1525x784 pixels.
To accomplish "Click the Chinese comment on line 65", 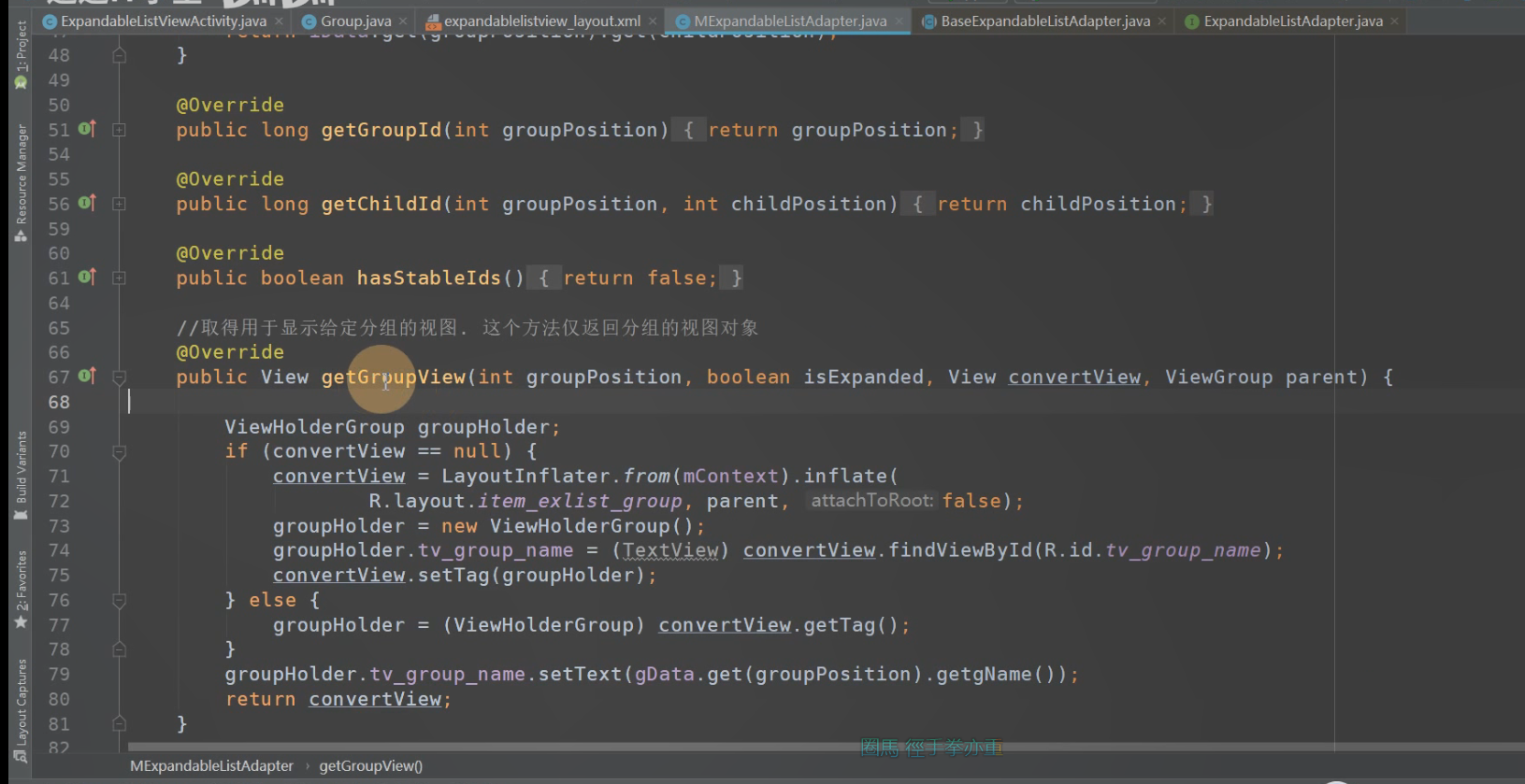I will (468, 328).
